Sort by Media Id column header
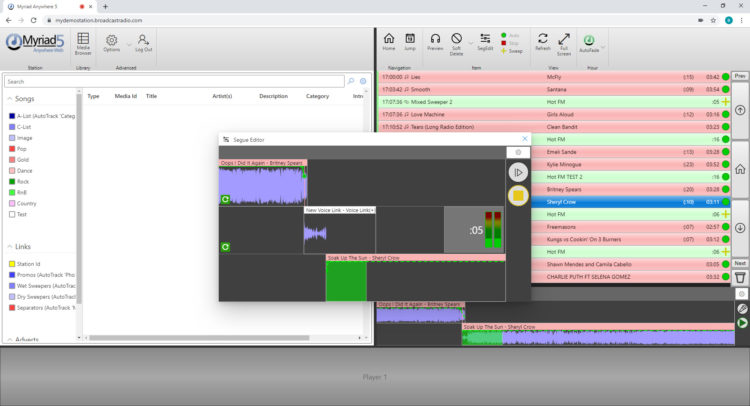750x406 pixels. click(125, 96)
